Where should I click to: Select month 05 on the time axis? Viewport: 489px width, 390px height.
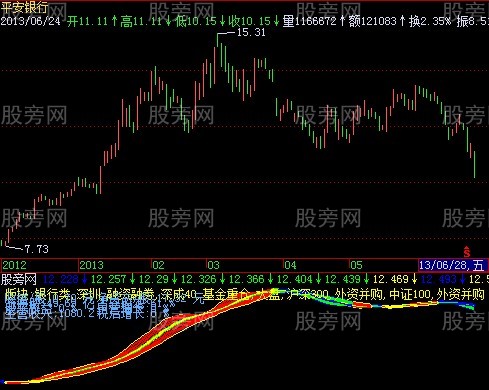point(356,265)
